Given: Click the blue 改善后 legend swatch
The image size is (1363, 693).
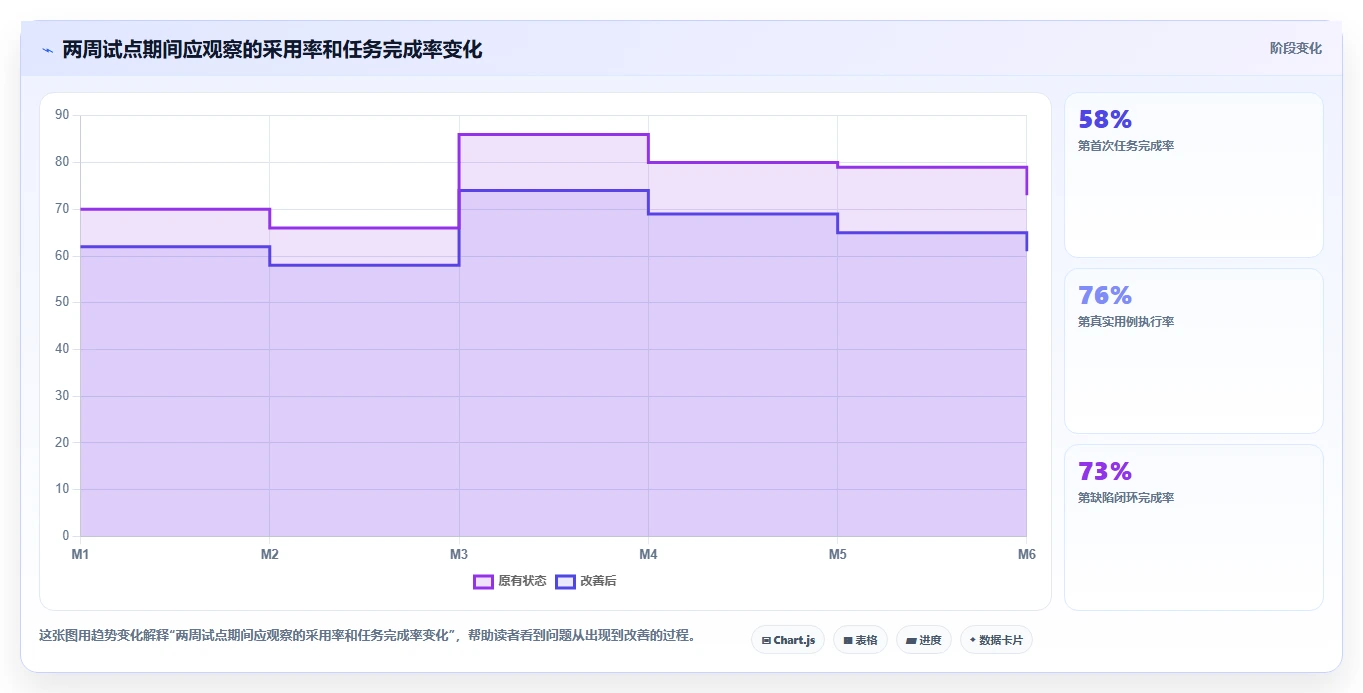Looking at the screenshot, I should click(565, 581).
